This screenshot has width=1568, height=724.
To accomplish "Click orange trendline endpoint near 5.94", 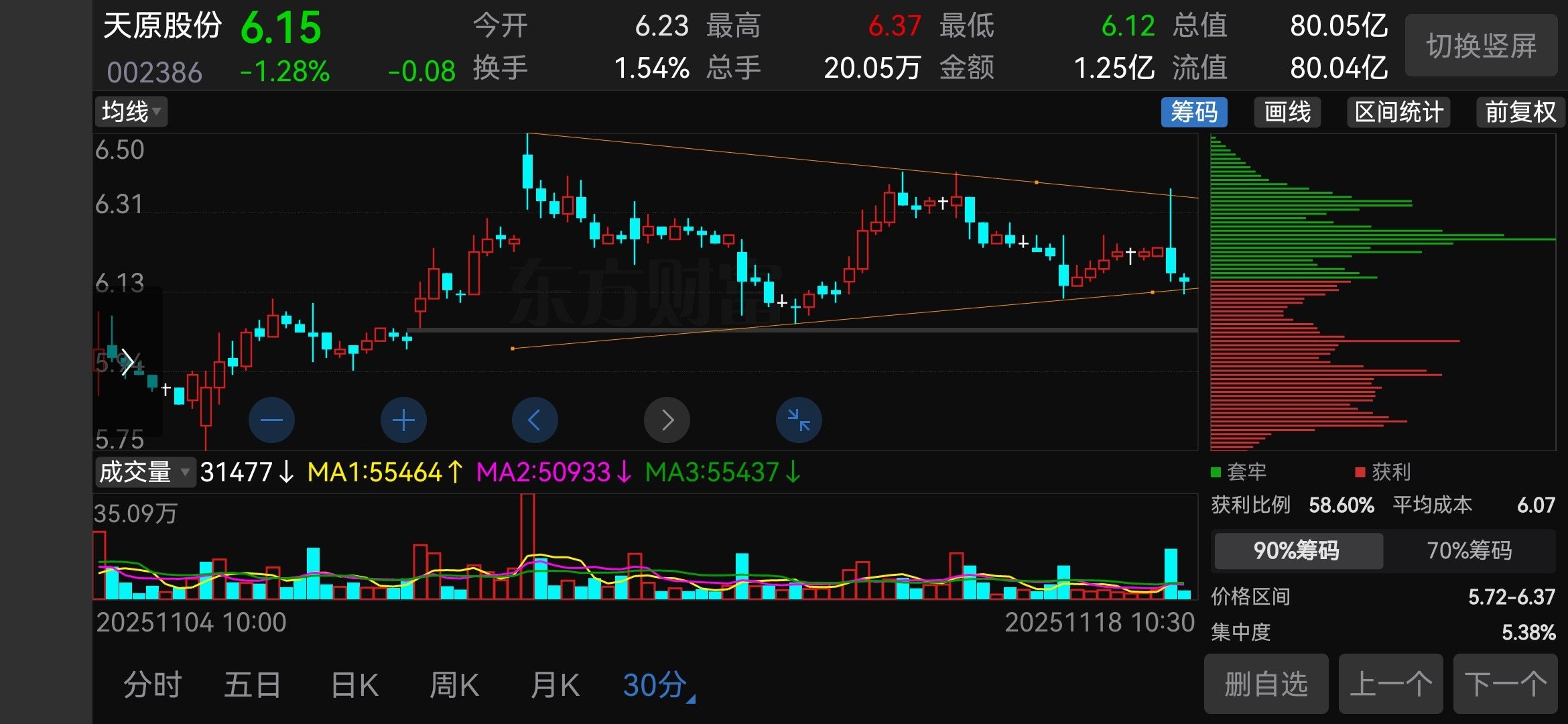I will pos(513,349).
